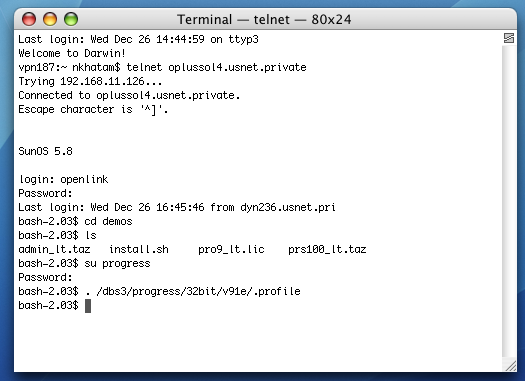Click the 'su progress' command text
Image resolution: width=525 pixels, height=381 pixels.
click(117, 264)
